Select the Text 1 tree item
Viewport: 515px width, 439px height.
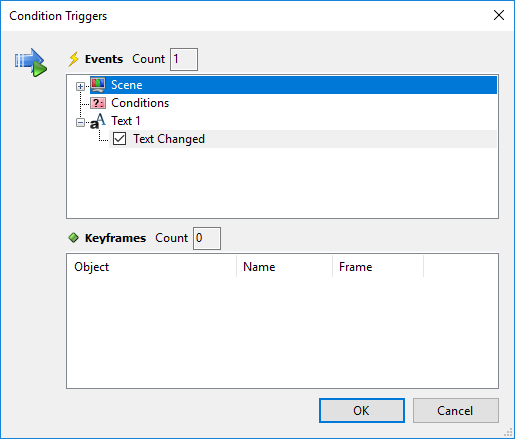(x=126, y=121)
